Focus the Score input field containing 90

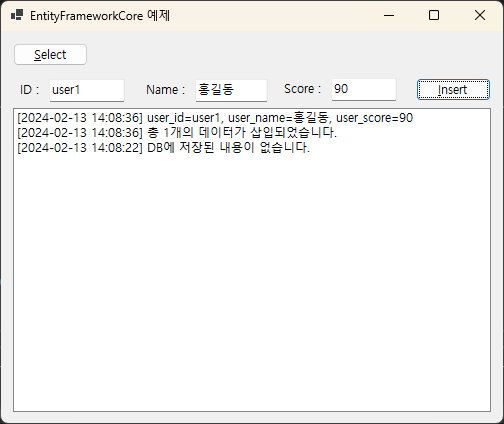click(x=364, y=89)
